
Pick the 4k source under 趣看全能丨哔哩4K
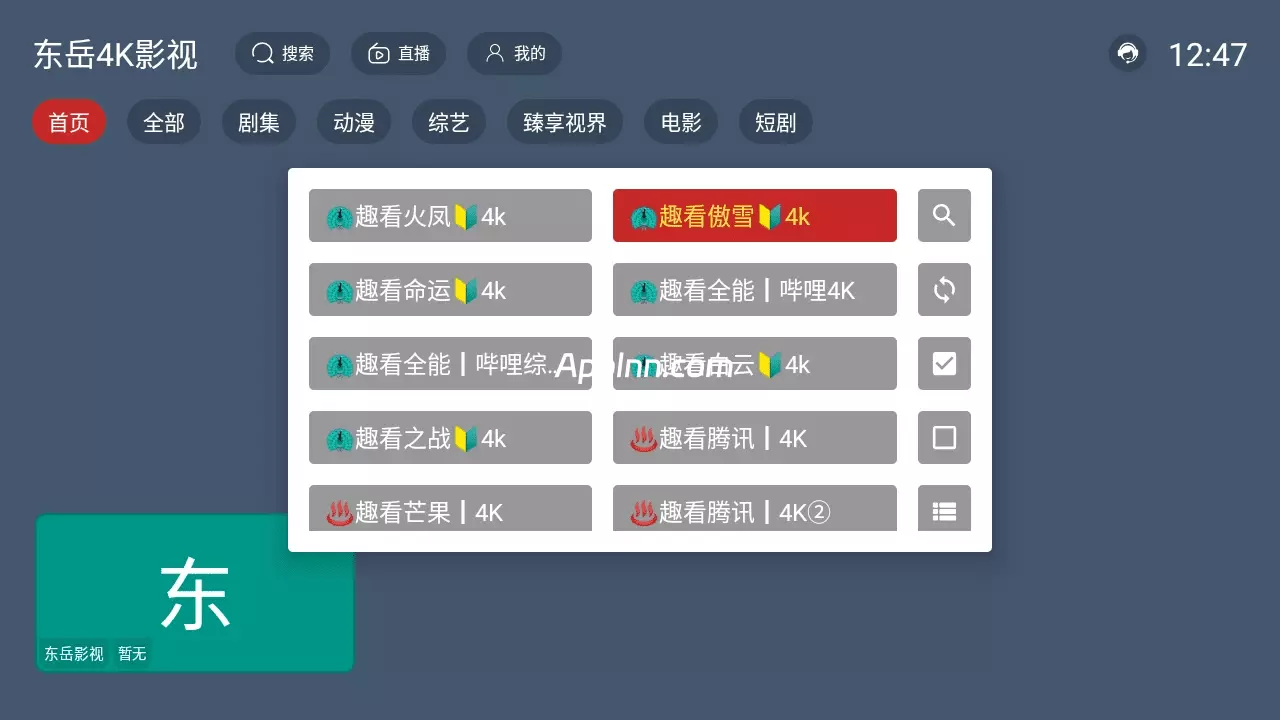coord(755,364)
